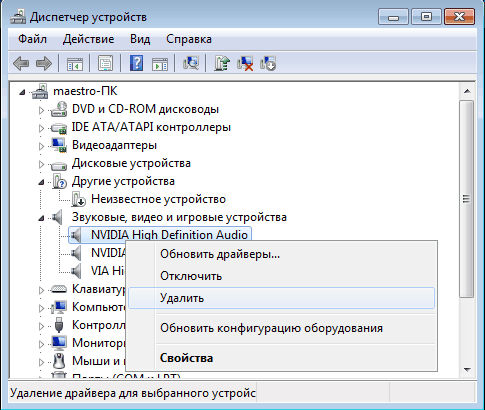Select NVIDIA High Definition Audio device
The image size is (485, 410).
(169, 235)
